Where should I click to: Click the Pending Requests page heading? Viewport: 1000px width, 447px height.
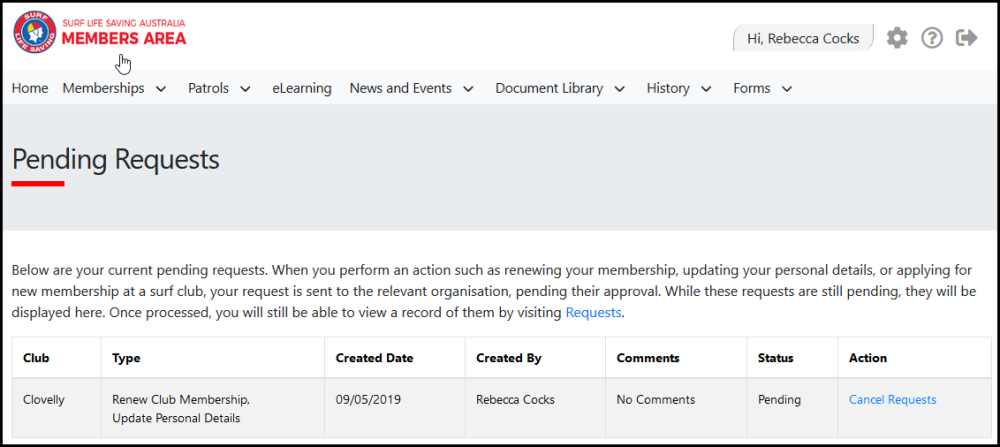point(115,159)
